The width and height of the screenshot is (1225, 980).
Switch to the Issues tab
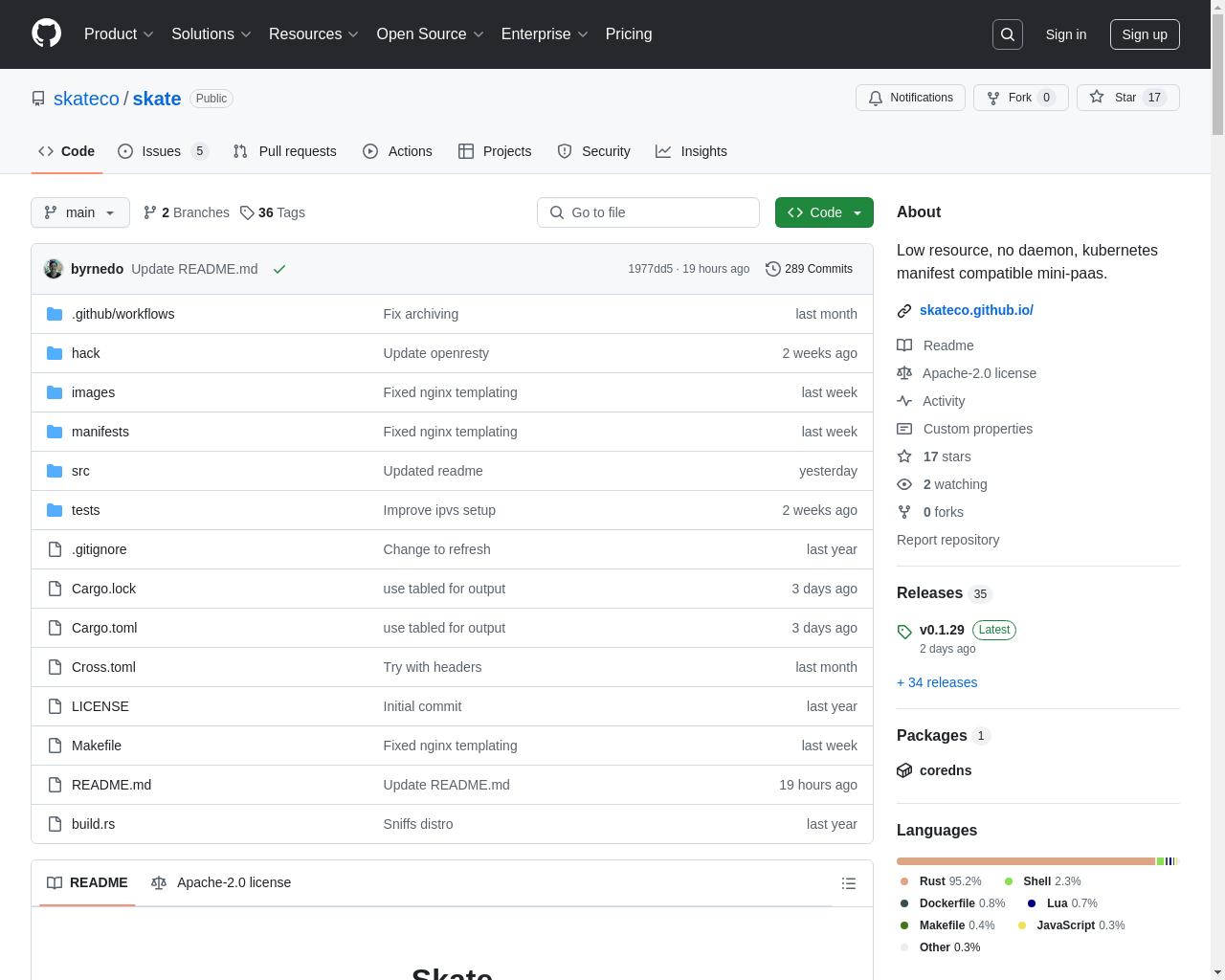coord(163,151)
